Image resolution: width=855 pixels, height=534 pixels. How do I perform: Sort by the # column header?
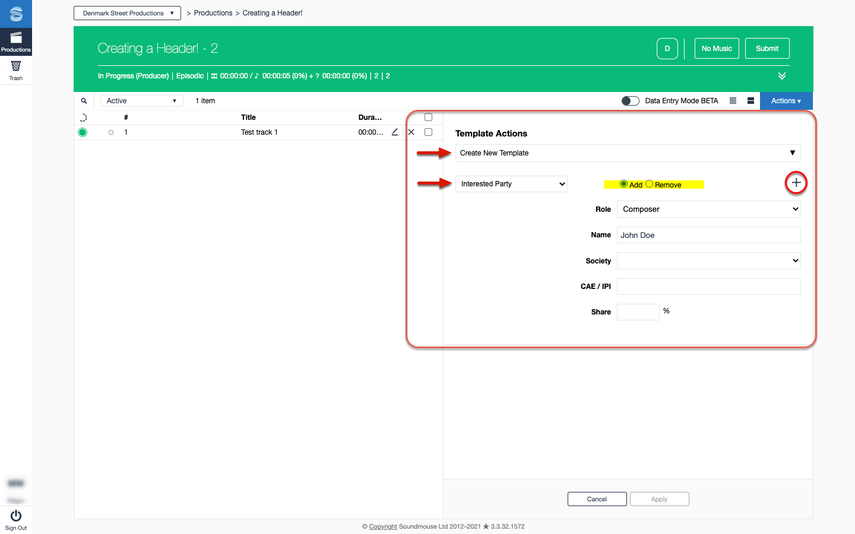(126, 117)
